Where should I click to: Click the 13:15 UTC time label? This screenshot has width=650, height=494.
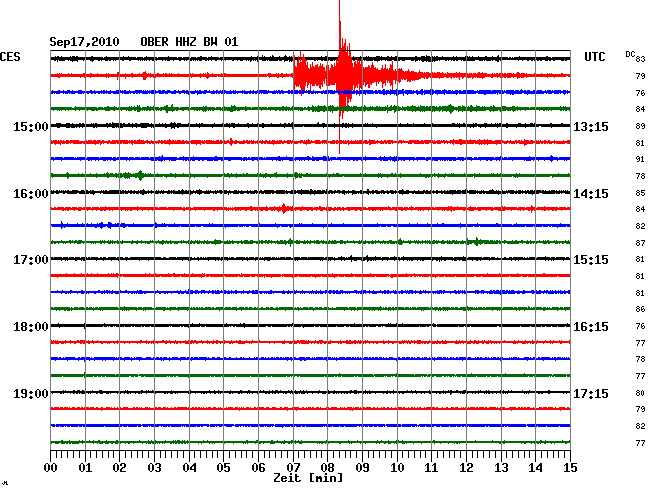(591, 126)
